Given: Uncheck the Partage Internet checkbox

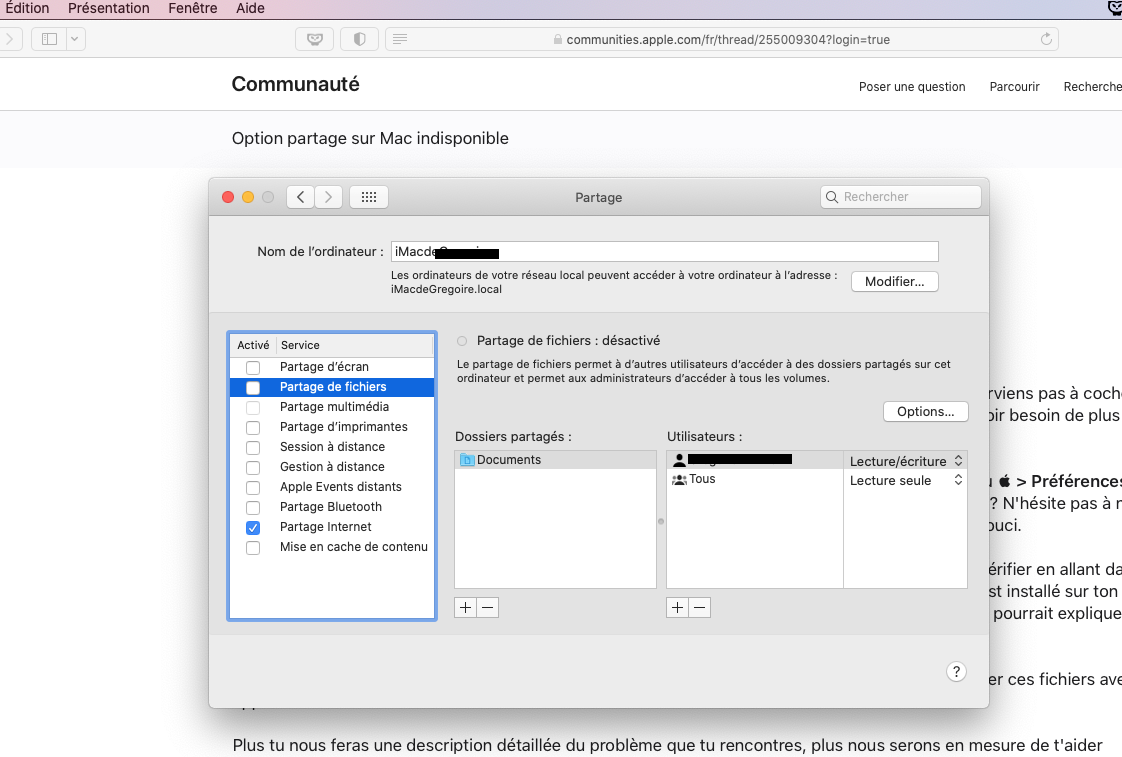Looking at the screenshot, I should pos(253,528).
